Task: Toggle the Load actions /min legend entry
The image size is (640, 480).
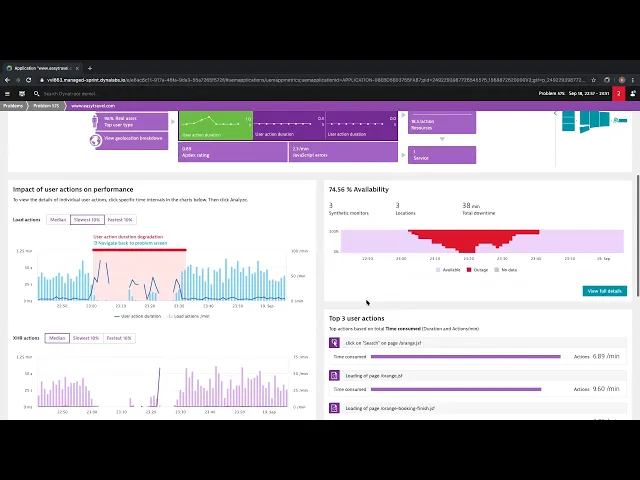Action: tap(189, 316)
